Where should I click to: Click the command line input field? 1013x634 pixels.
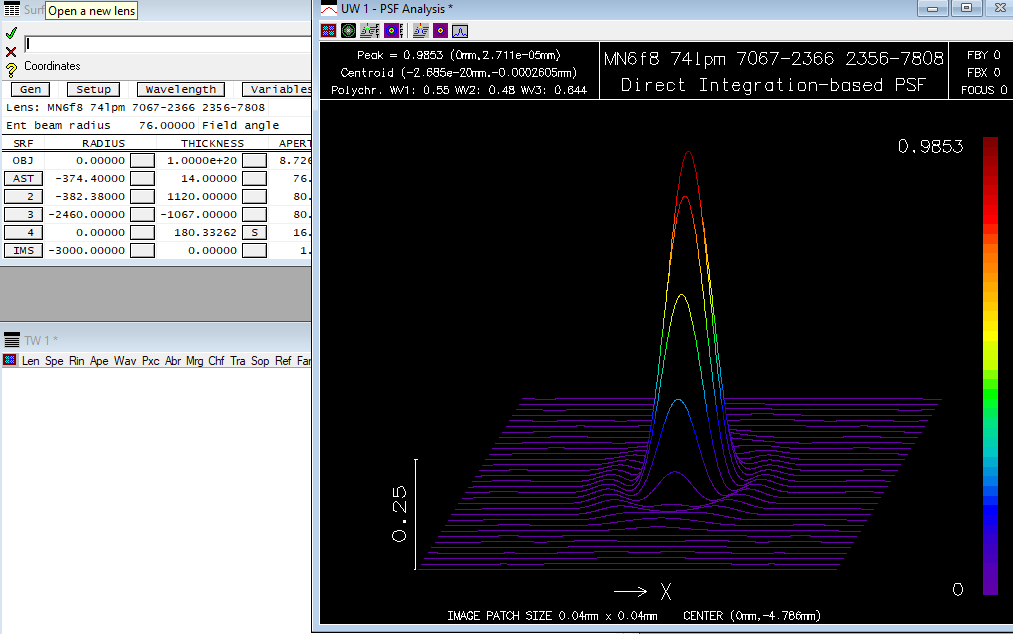point(165,44)
